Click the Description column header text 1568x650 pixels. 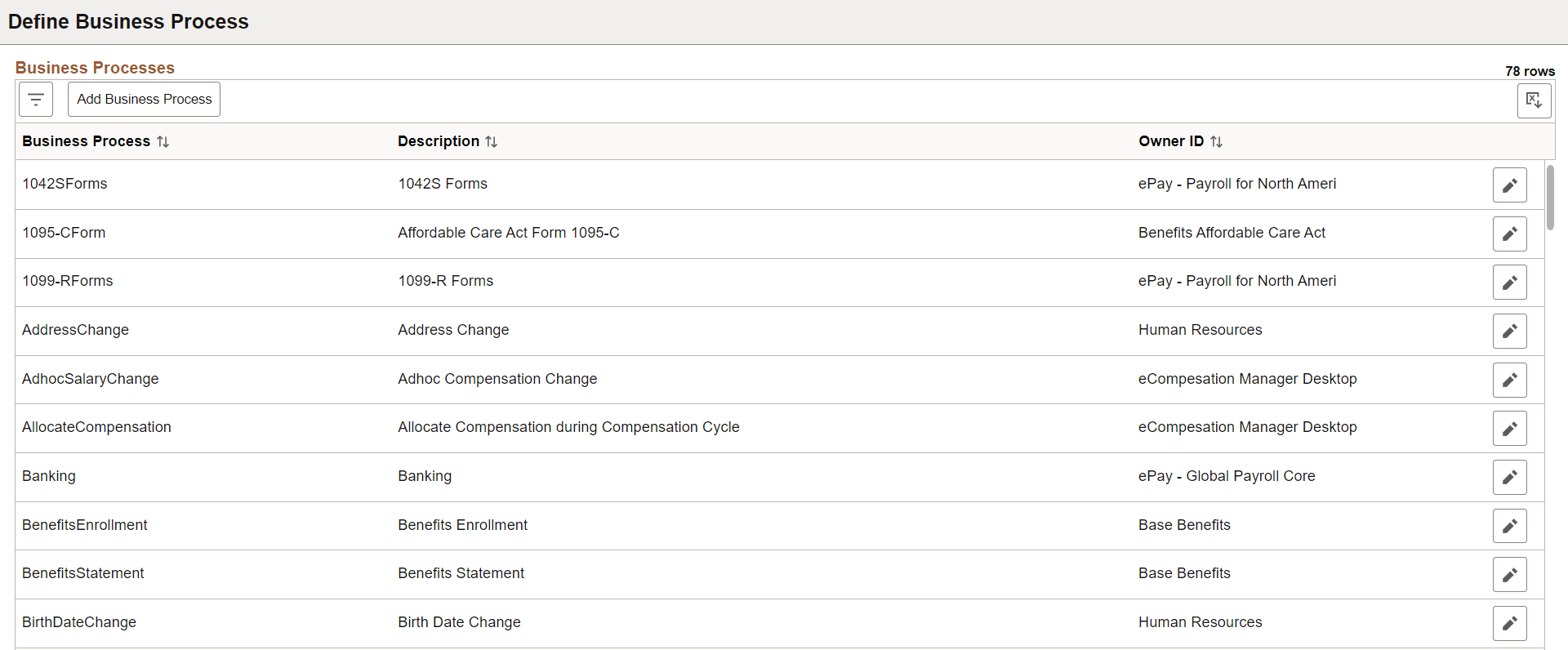tap(439, 141)
